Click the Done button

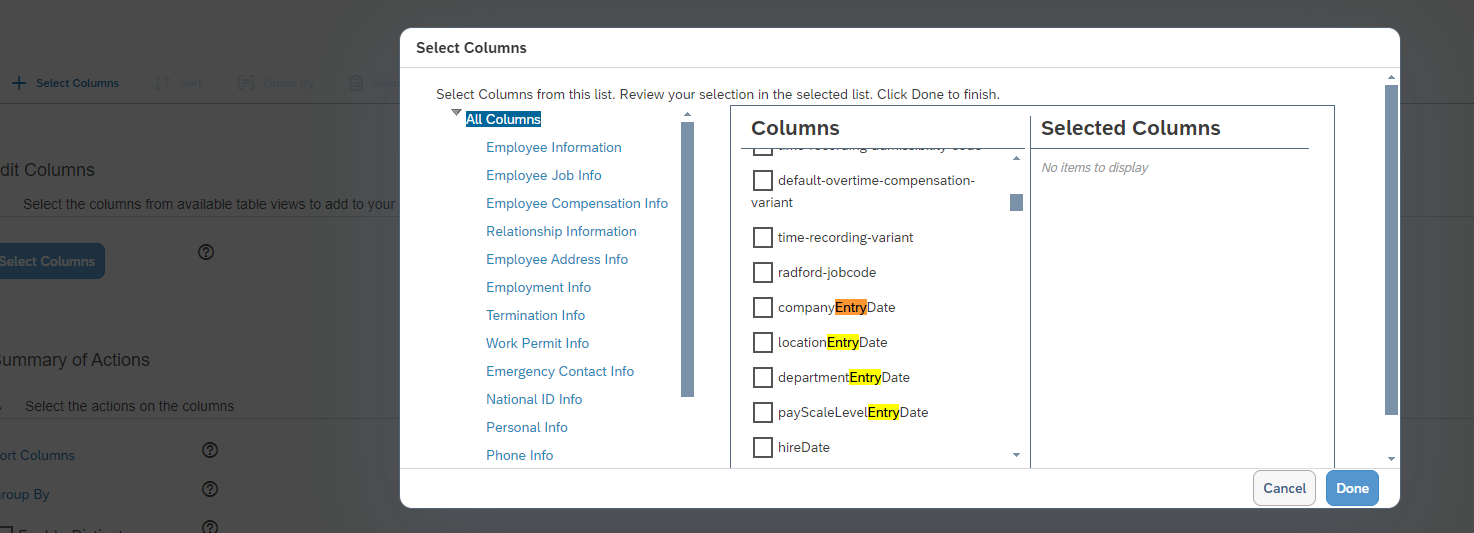[x=1352, y=488]
